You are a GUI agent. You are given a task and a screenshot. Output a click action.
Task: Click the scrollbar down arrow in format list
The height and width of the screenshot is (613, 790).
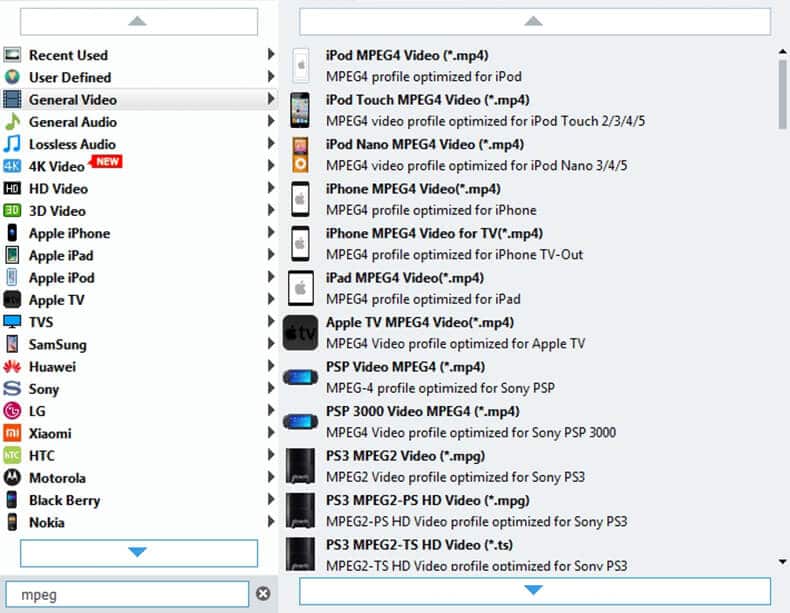coord(782,561)
